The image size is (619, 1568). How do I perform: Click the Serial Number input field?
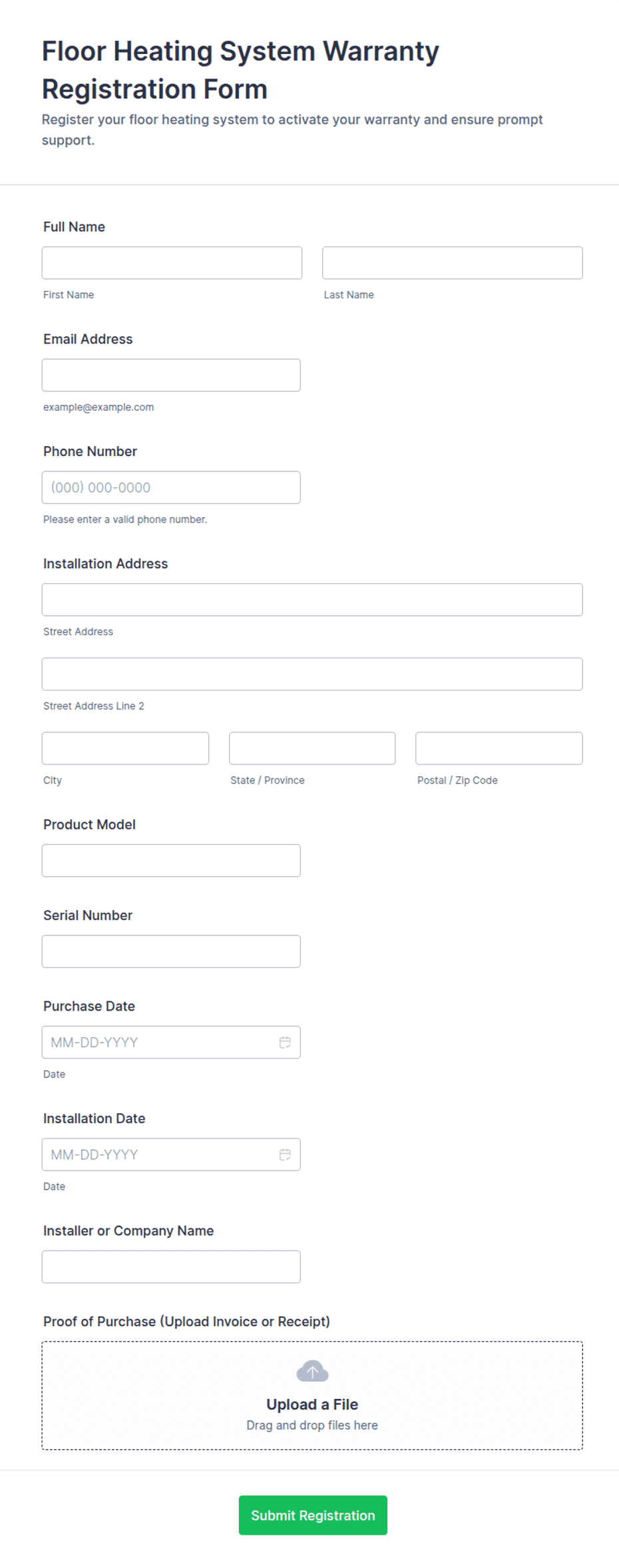(171, 951)
